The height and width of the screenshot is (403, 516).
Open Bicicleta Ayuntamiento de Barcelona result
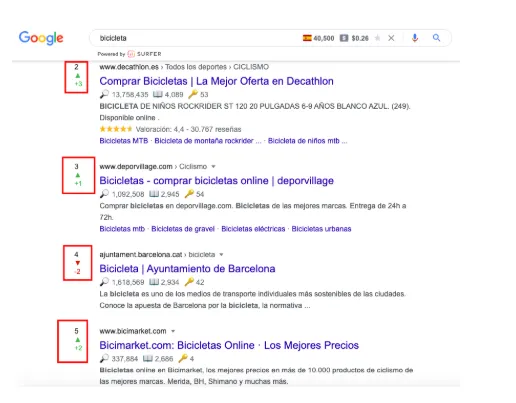[x=187, y=269]
